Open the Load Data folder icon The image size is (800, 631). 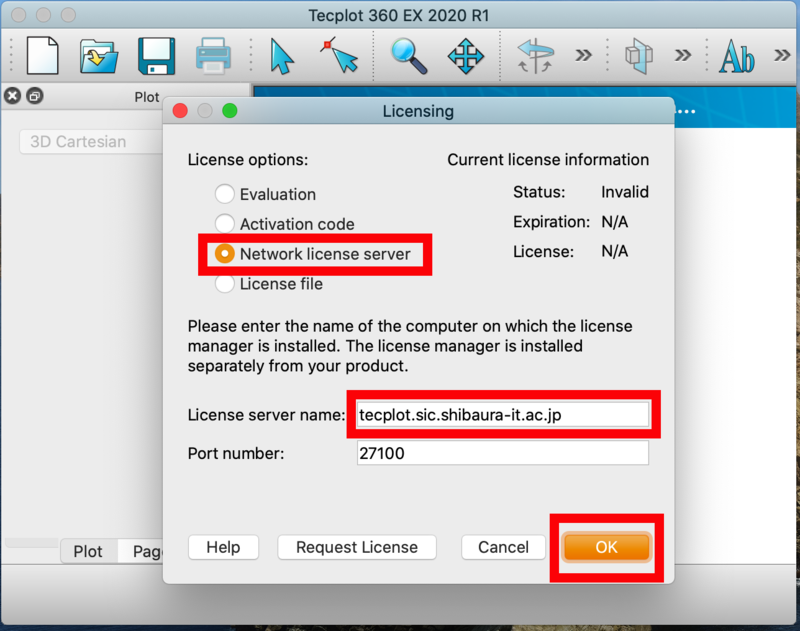point(99,56)
